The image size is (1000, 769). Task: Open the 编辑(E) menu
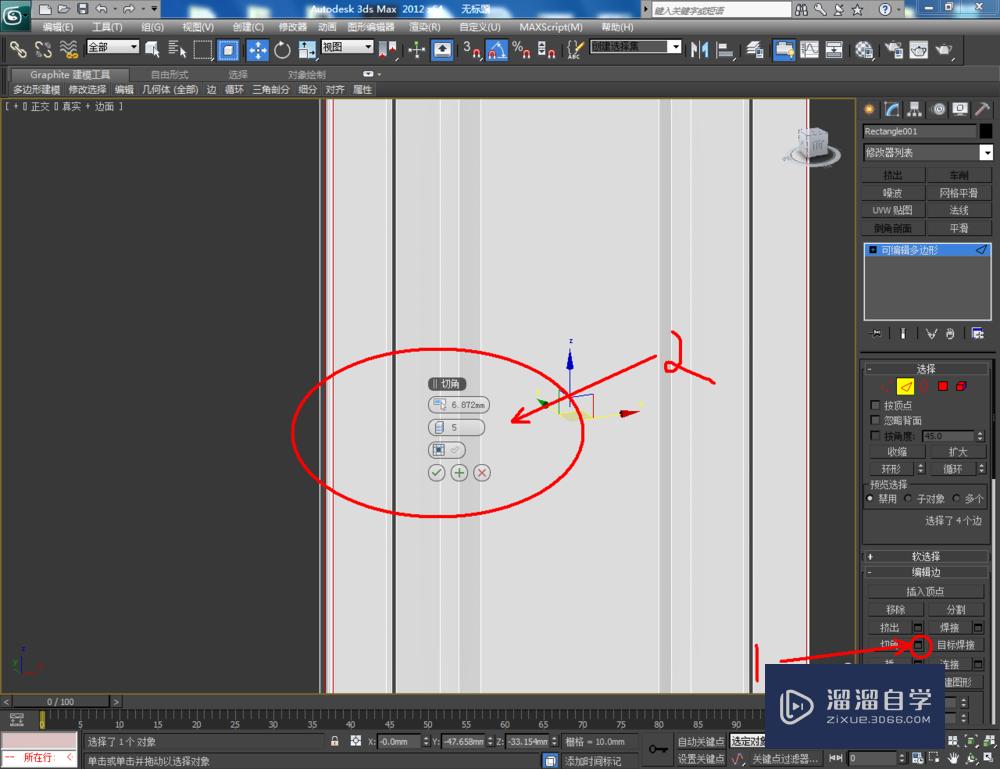[57, 27]
